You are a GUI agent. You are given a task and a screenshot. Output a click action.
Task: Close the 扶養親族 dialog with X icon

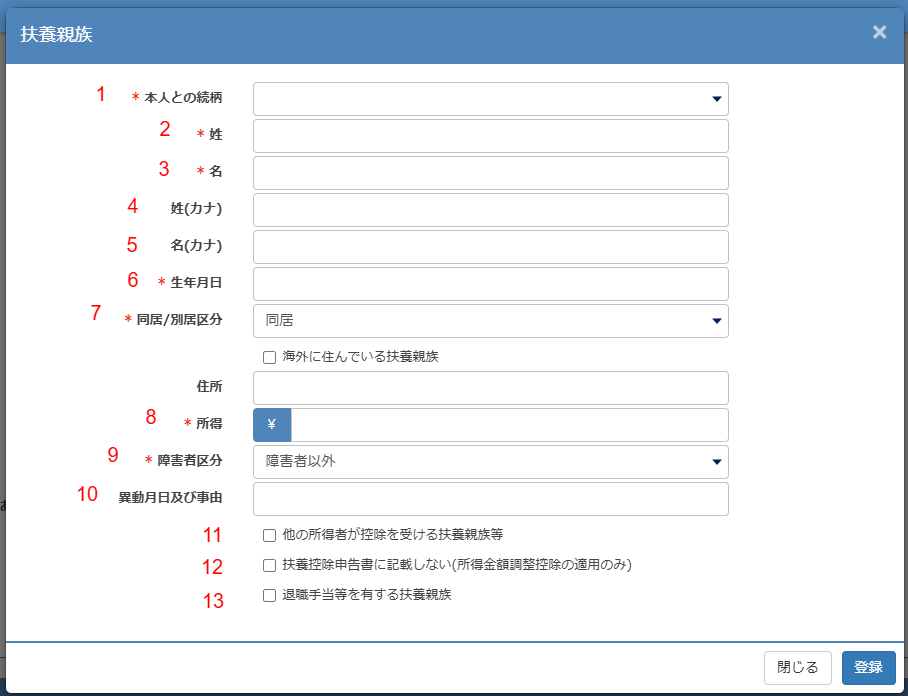pyautogui.click(x=879, y=32)
